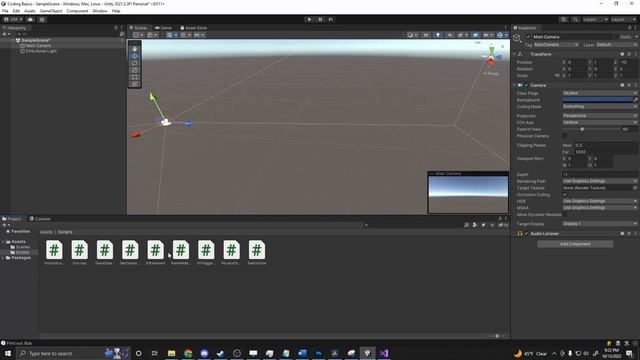Toggle scene lighting lightbulb icon

(x=438, y=35)
